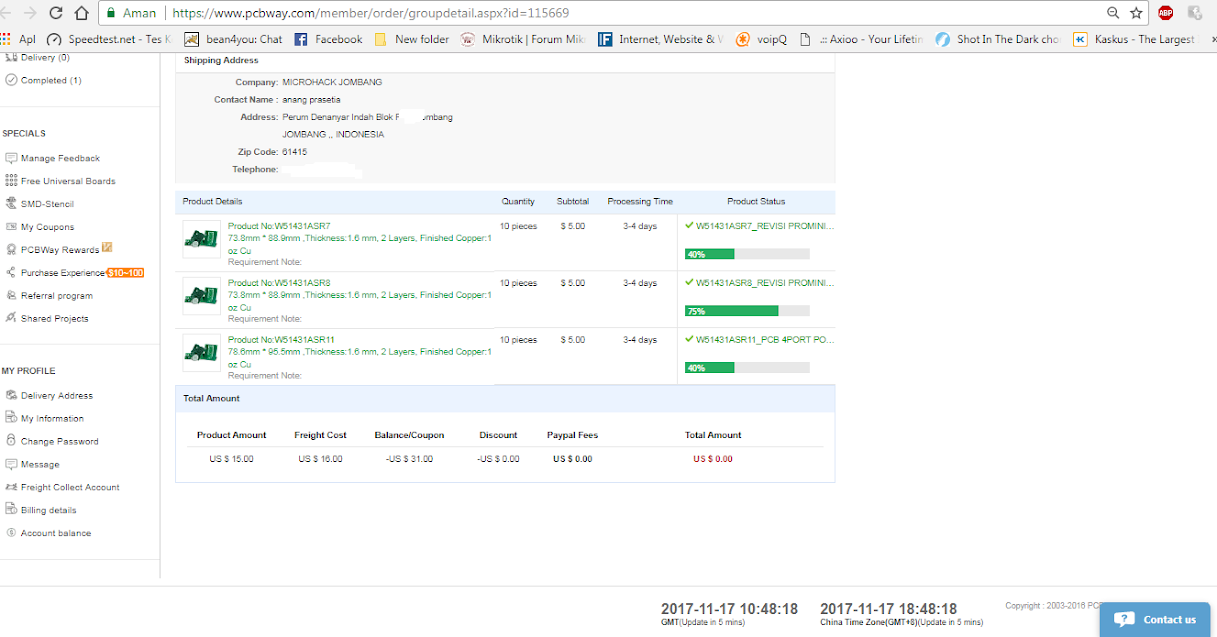Open the Kaskus bookmark
Image resolution: width=1217 pixels, height=637 pixels.
coord(1134,39)
